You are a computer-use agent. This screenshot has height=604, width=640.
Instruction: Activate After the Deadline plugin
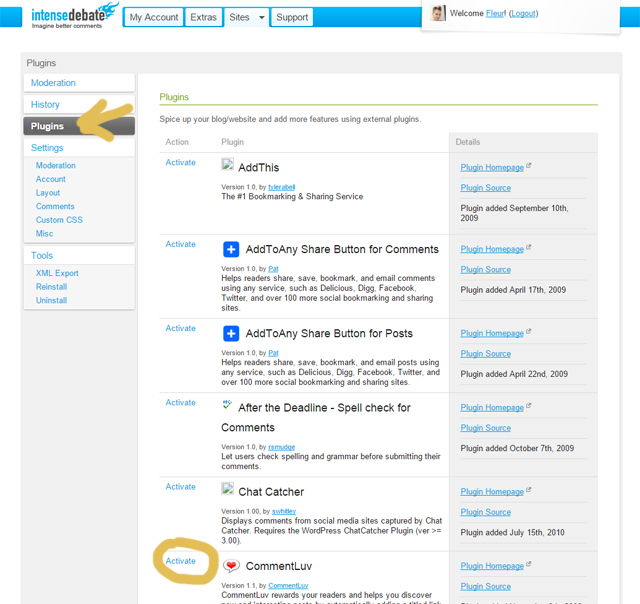[180, 402]
